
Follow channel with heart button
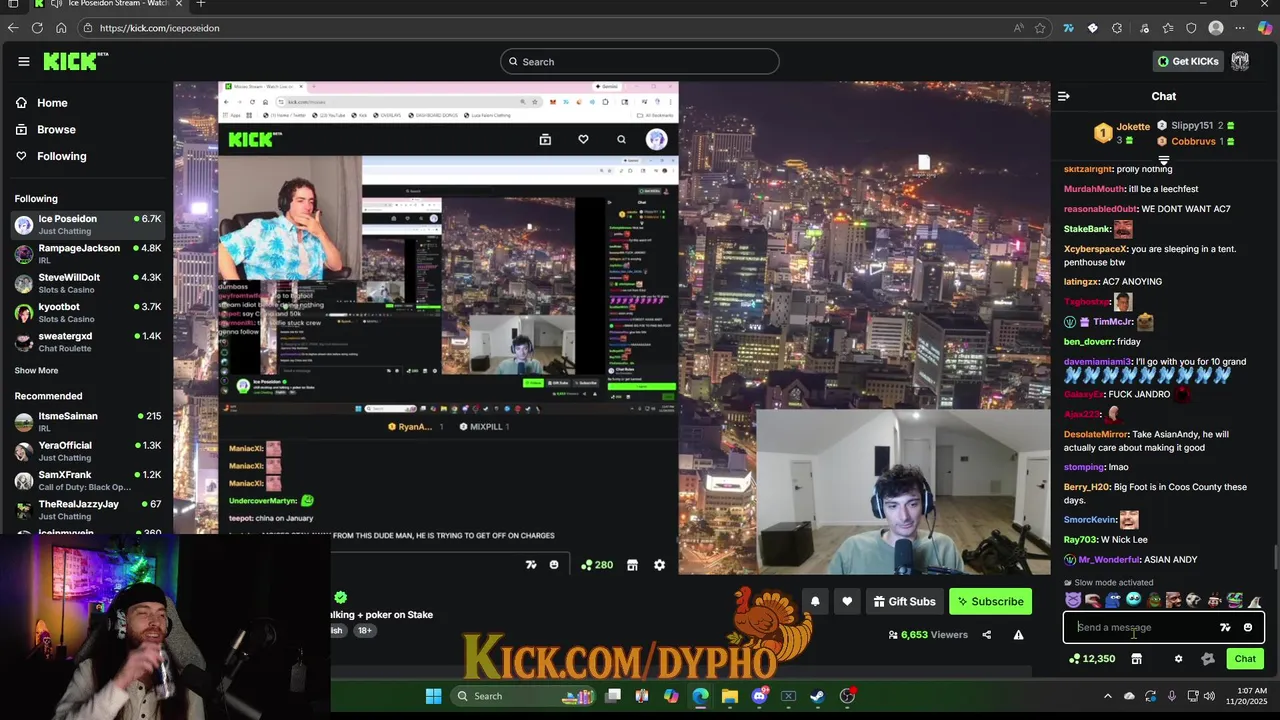coord(847,601)
